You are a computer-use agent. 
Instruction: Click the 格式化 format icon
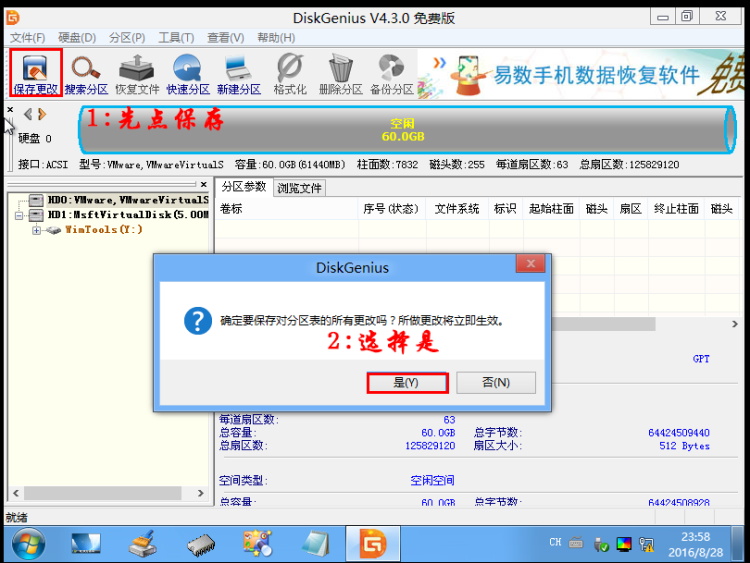[x=290, y=74]
